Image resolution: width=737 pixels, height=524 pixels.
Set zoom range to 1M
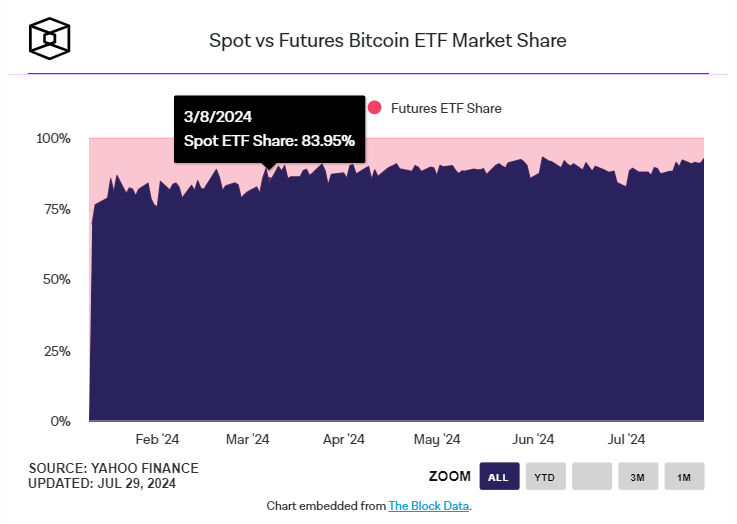click(684, 477)
